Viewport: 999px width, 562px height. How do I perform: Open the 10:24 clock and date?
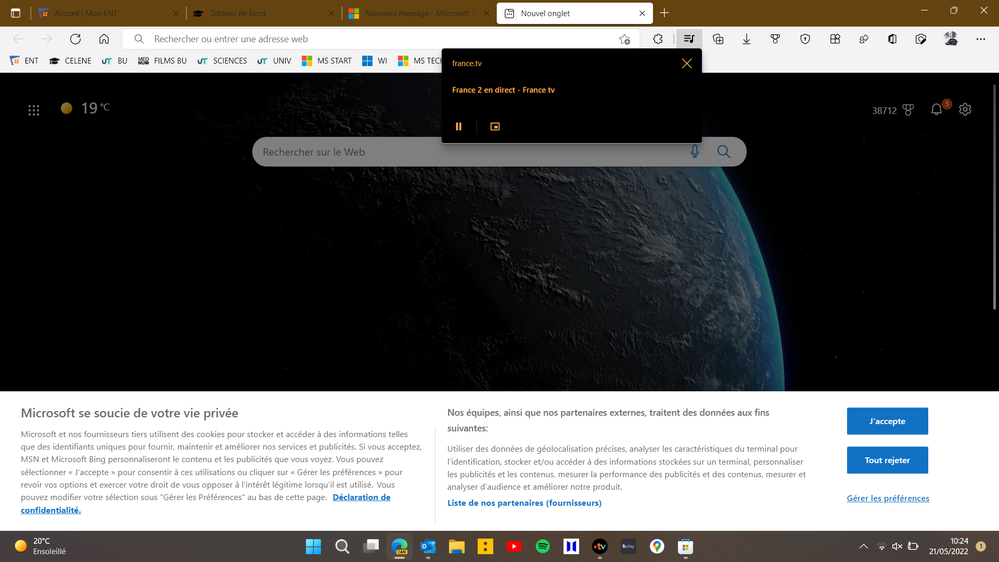[x=948, y=546]
